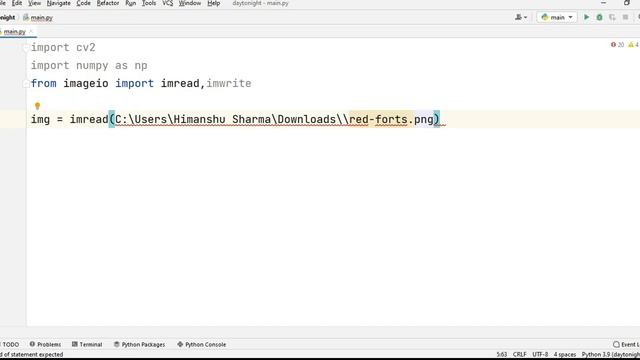The image size is (640, 360).
Task: Click 'Downloads' in the file path
Action: tap(307, 120)
